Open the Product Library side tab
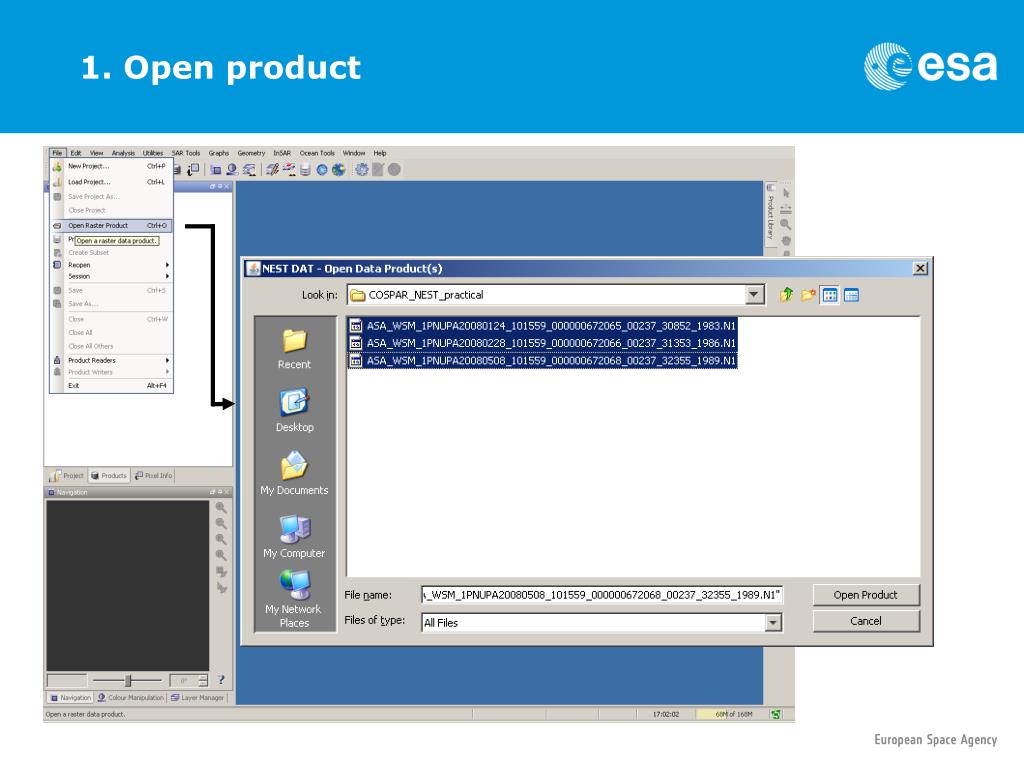Viewport: 1024px width, 768px height. [x=771, y=212]
